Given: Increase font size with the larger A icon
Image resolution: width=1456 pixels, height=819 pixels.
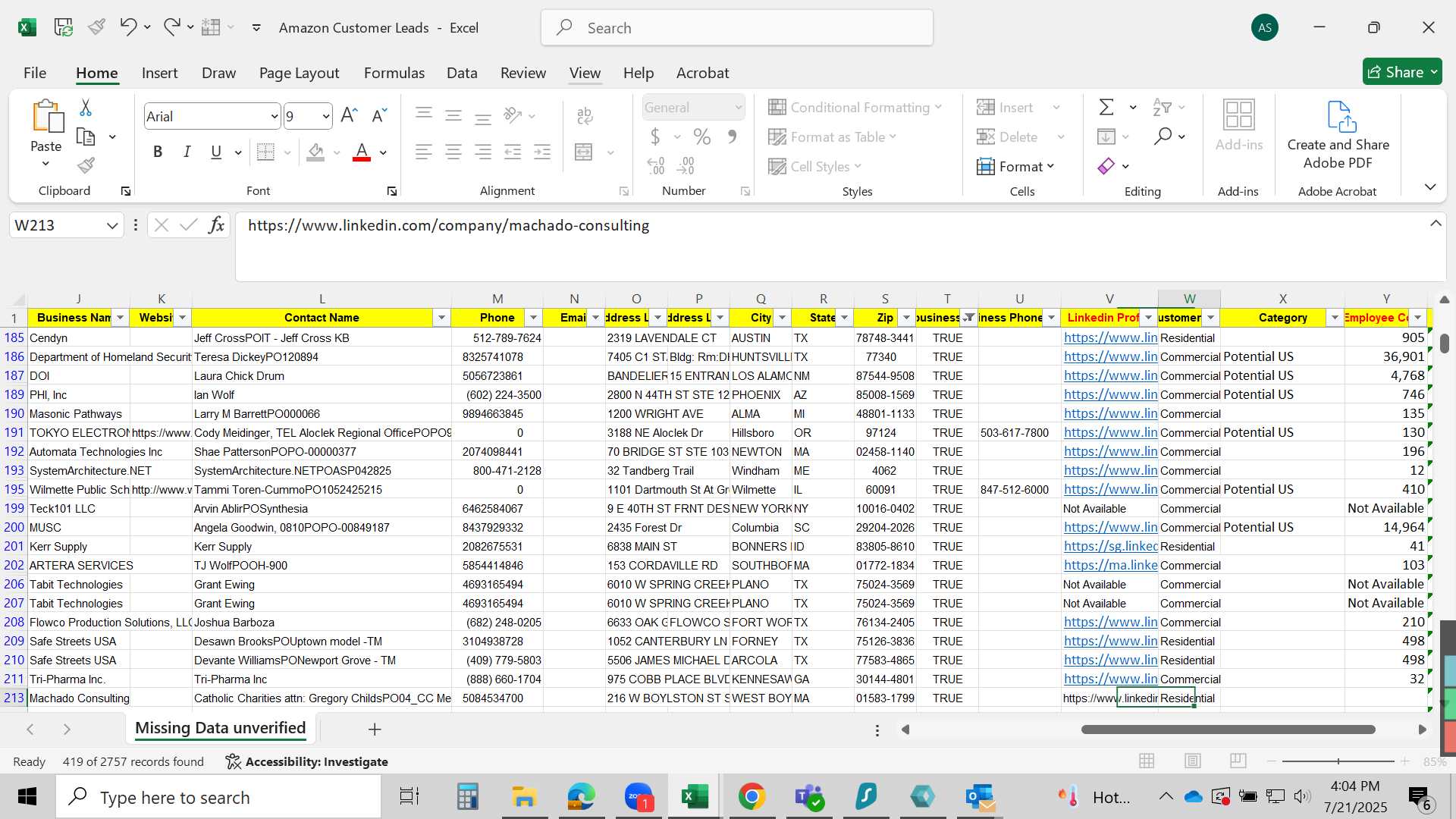Looking at the screenshot, I should point(349,115).
